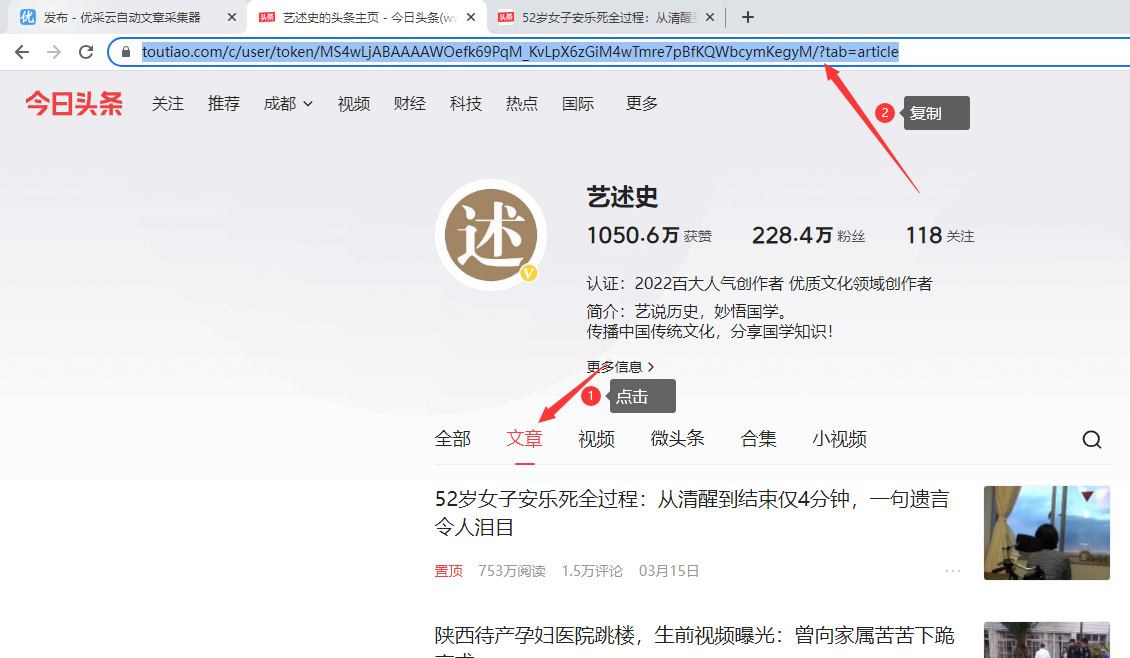This screenshot has height=658, width=1130.
Task: Expand the 成都 city dropdown
Action: pos(288,103)
